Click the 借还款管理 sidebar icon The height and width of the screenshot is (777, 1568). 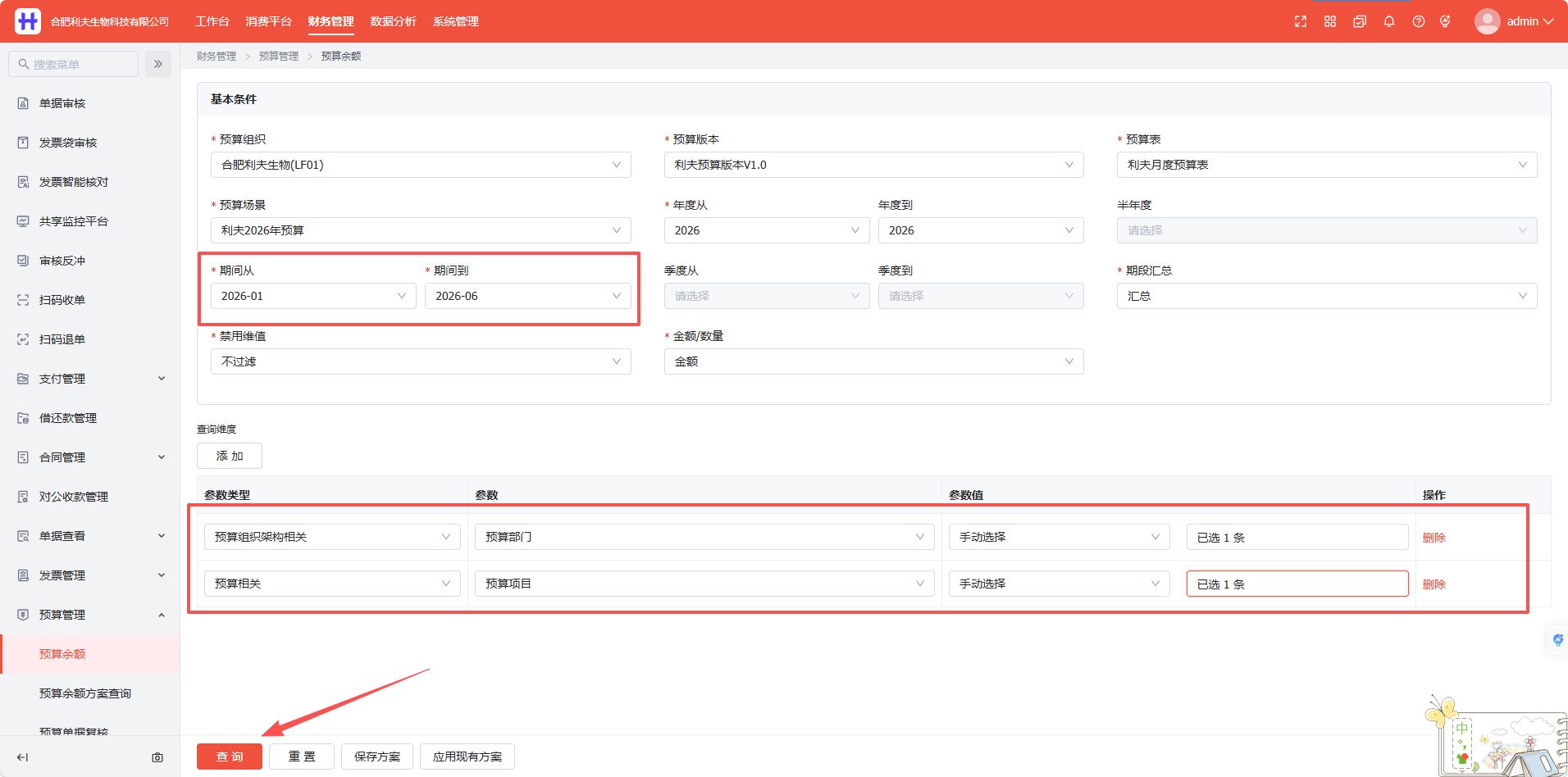click(x=23, y=418)
